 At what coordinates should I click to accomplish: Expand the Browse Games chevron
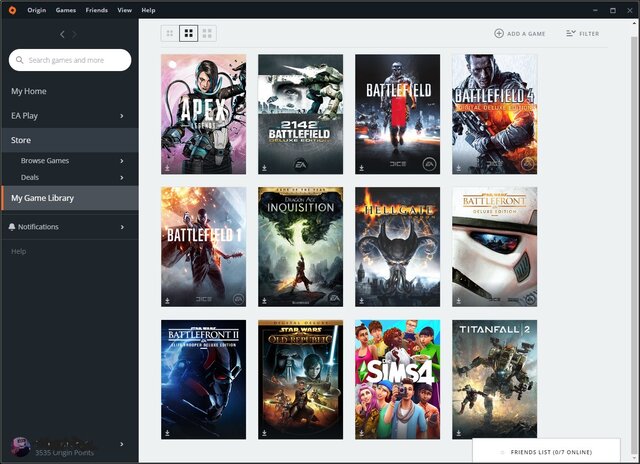pos(122,161)
